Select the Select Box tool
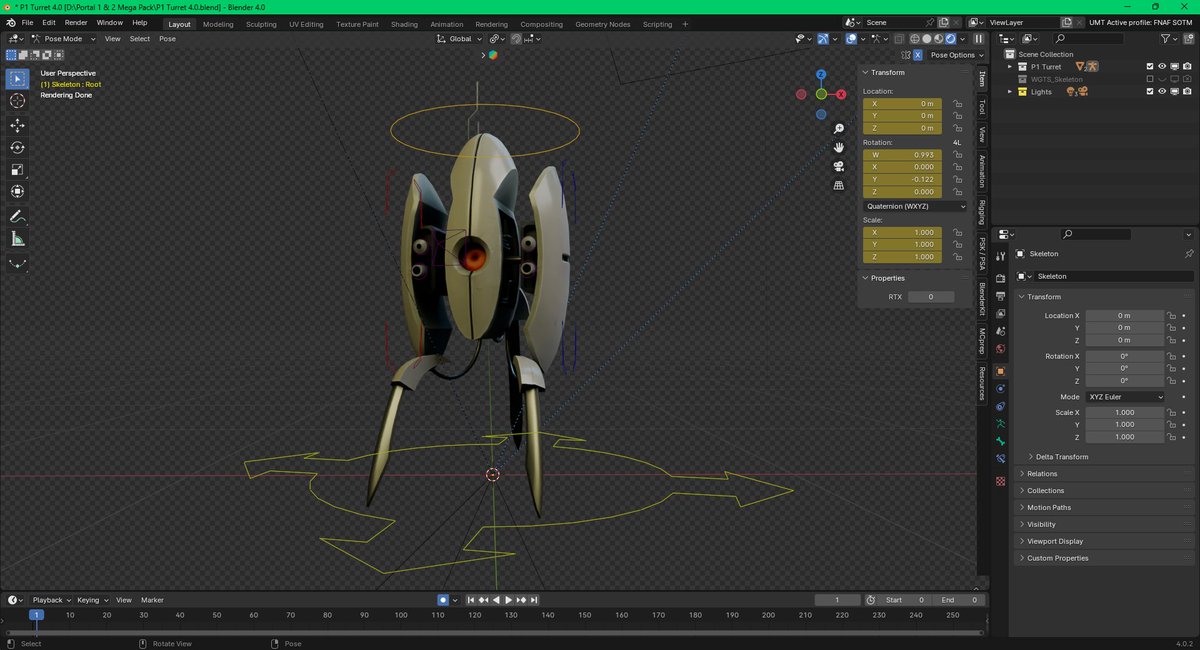Image resolution: width=1200 pixels, height=650 pixels. pyautogui.click(x=17, y=78)
